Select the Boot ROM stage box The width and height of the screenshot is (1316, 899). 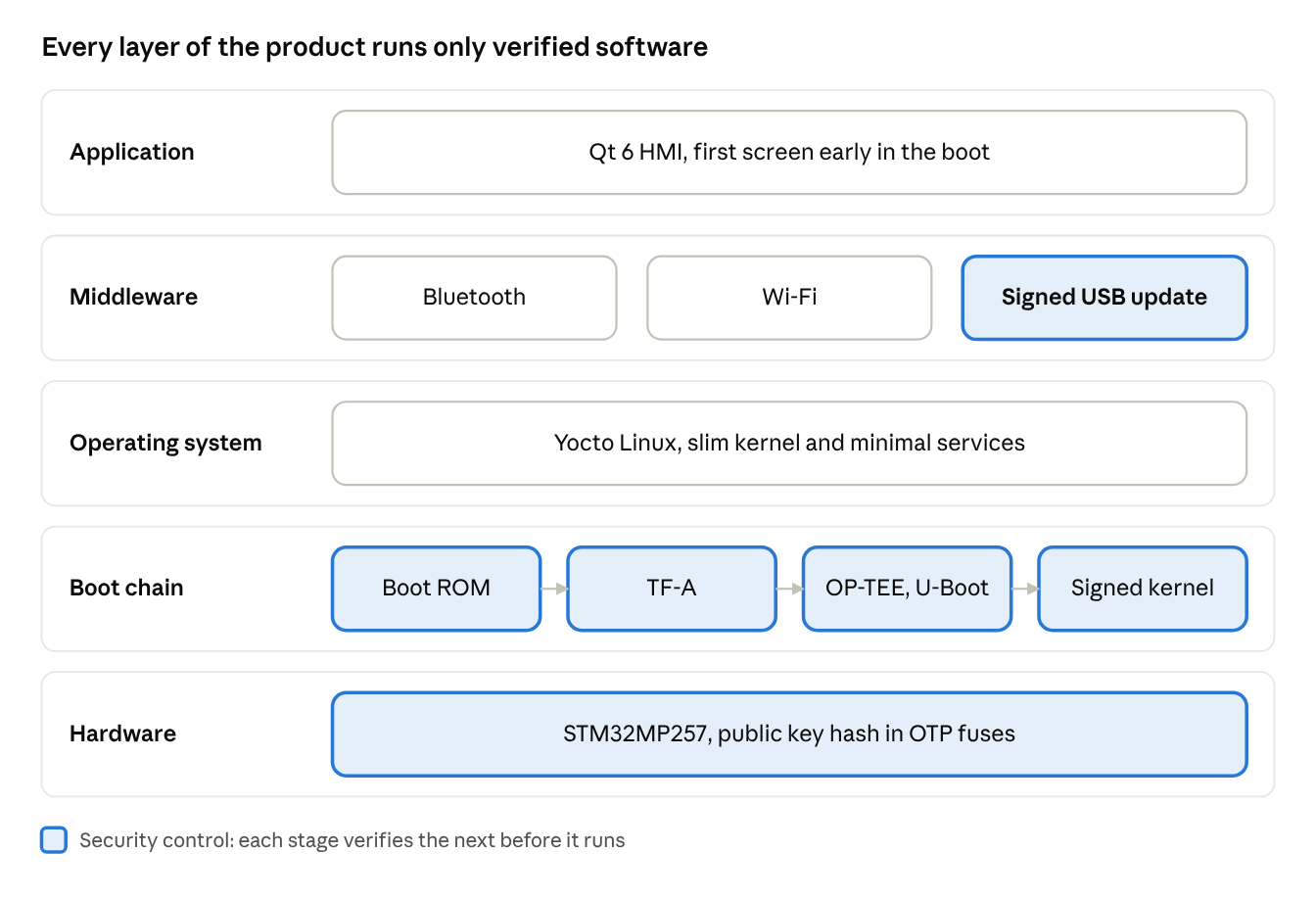[x=437, y=589]
